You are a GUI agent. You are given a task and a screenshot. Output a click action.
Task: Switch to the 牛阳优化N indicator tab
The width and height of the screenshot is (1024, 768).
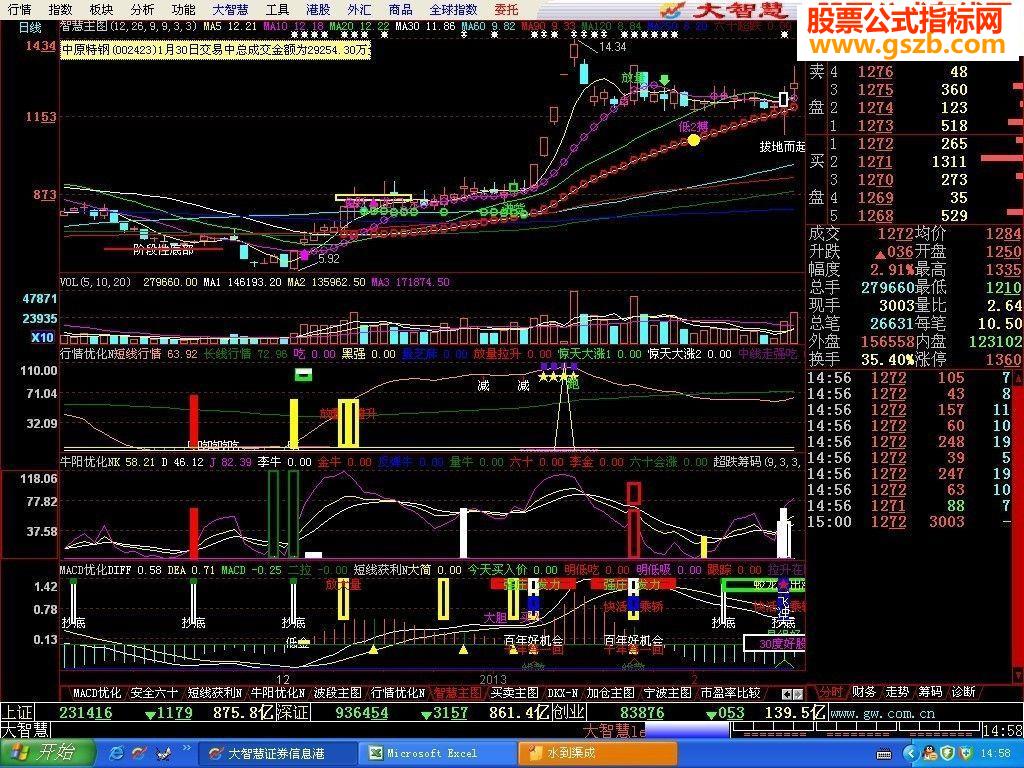pos(278,692)
